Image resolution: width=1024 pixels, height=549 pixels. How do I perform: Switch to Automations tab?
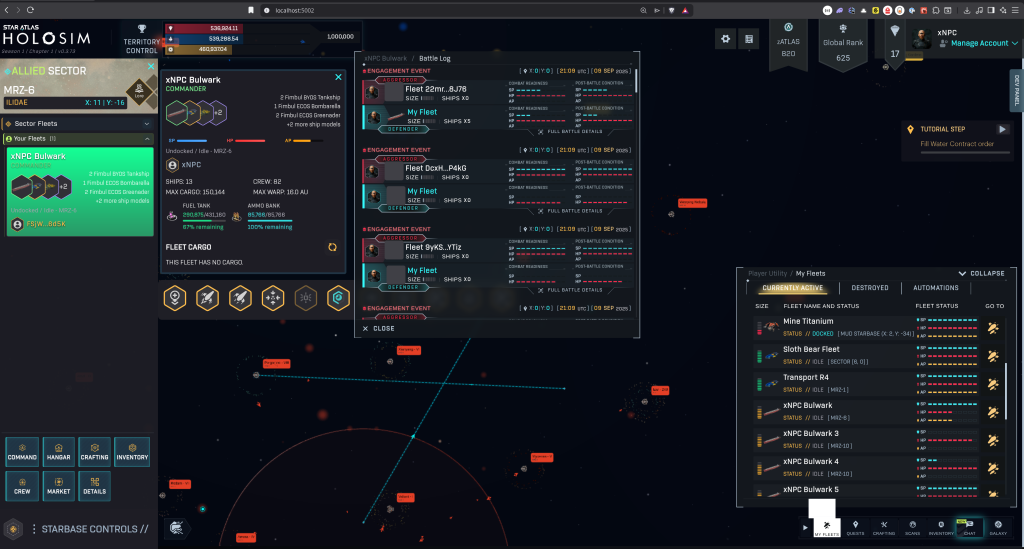tap(935, 288)
